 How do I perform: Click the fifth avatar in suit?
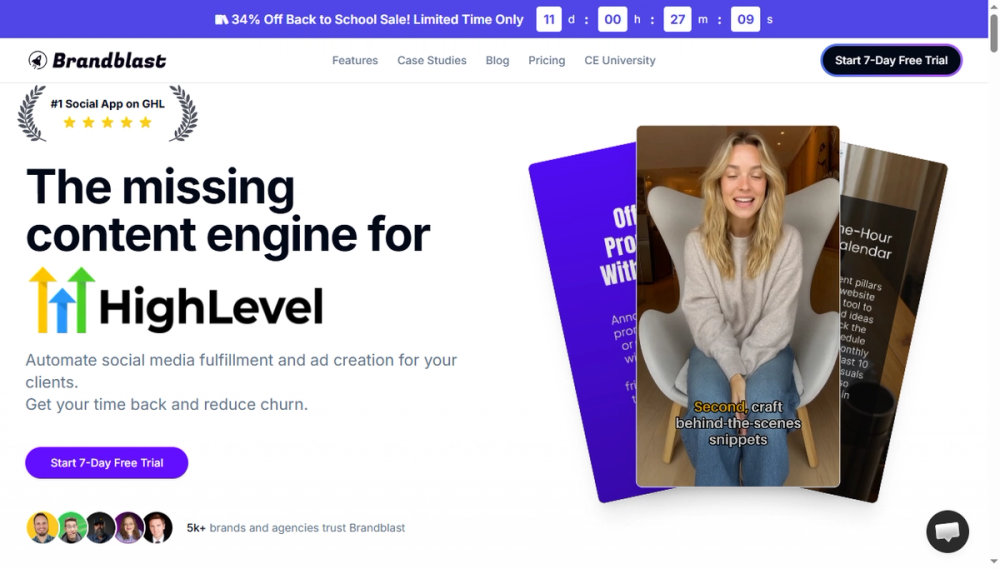pyautogui.click(x=158, y=528)
